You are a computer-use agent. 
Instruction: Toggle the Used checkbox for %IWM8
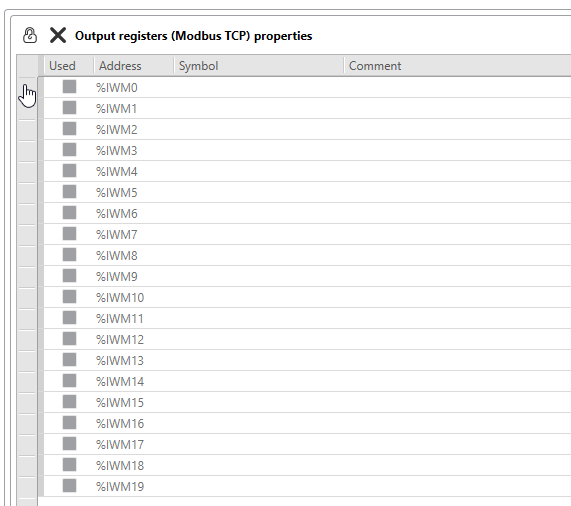(69, 255)
